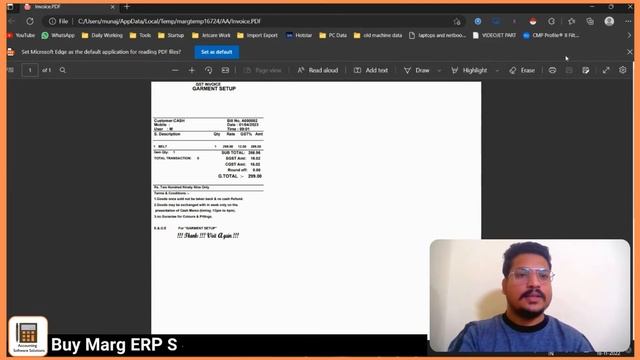Select the Highlight tool
Image resolution: width=640 pixels, height=360 pixels.
469,70
